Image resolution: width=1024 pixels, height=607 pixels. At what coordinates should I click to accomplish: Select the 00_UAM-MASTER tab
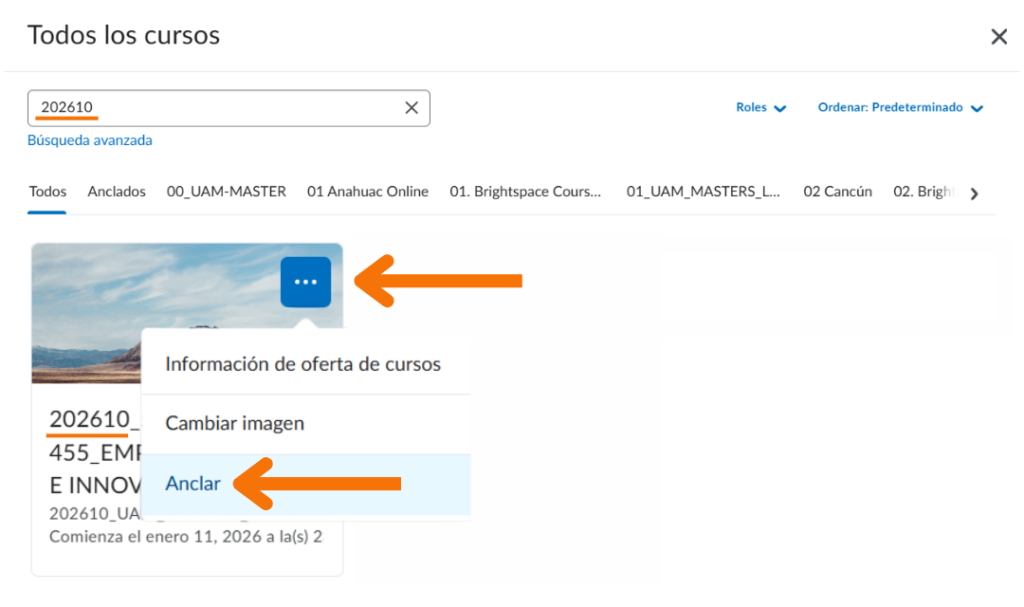tap(226, 192)
